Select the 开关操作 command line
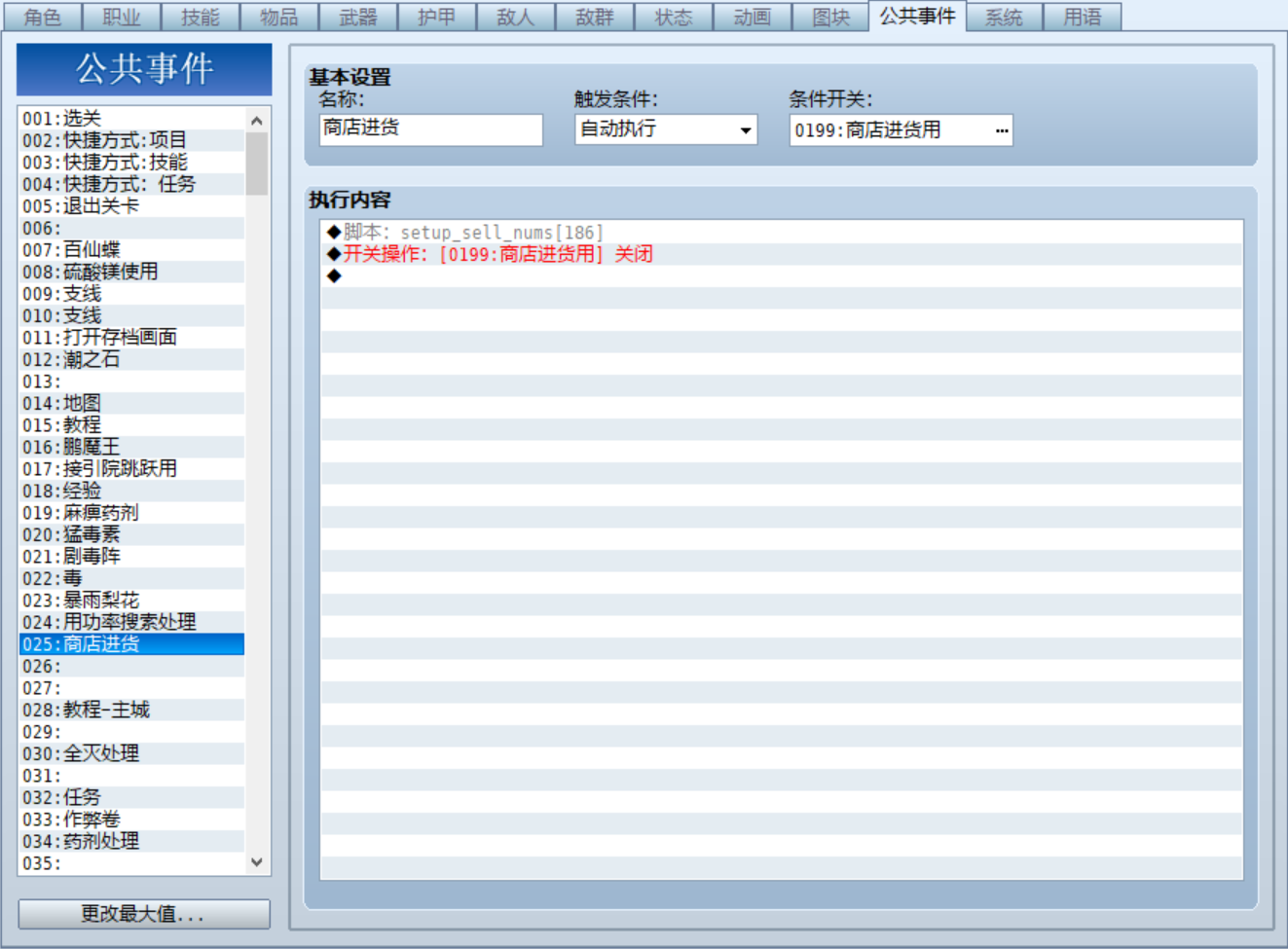 click(782, 254)
